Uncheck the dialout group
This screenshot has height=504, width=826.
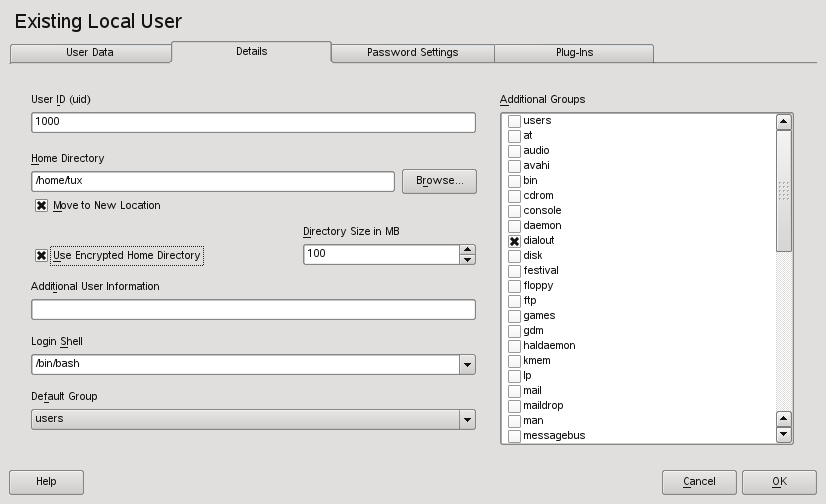pyautogui.click(x=514, y=241)
